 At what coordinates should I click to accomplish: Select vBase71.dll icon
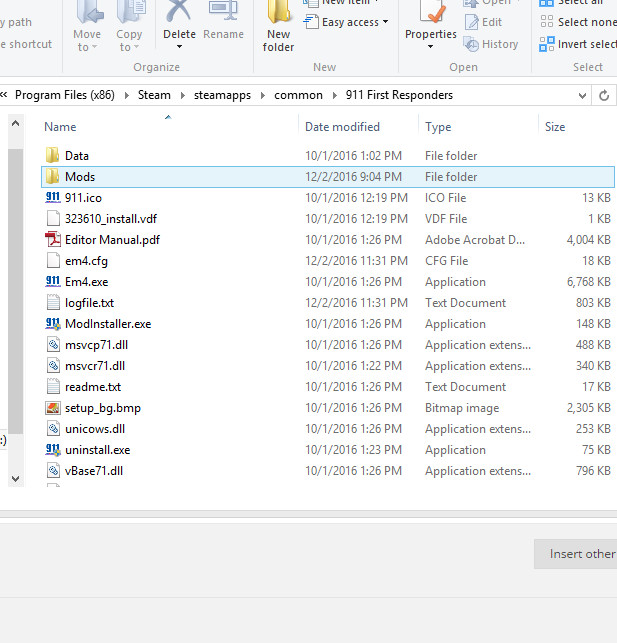coord(53,470)
